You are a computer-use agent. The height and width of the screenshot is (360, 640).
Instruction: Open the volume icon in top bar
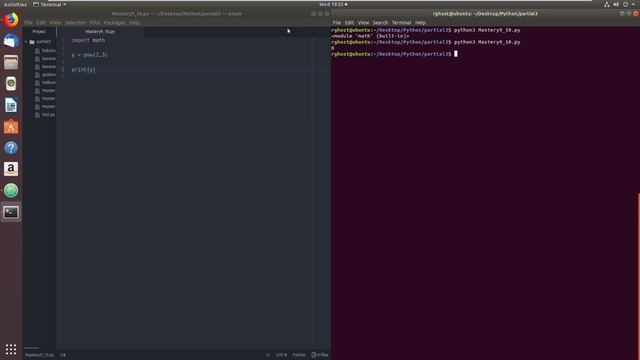click(x=616, y=4)
